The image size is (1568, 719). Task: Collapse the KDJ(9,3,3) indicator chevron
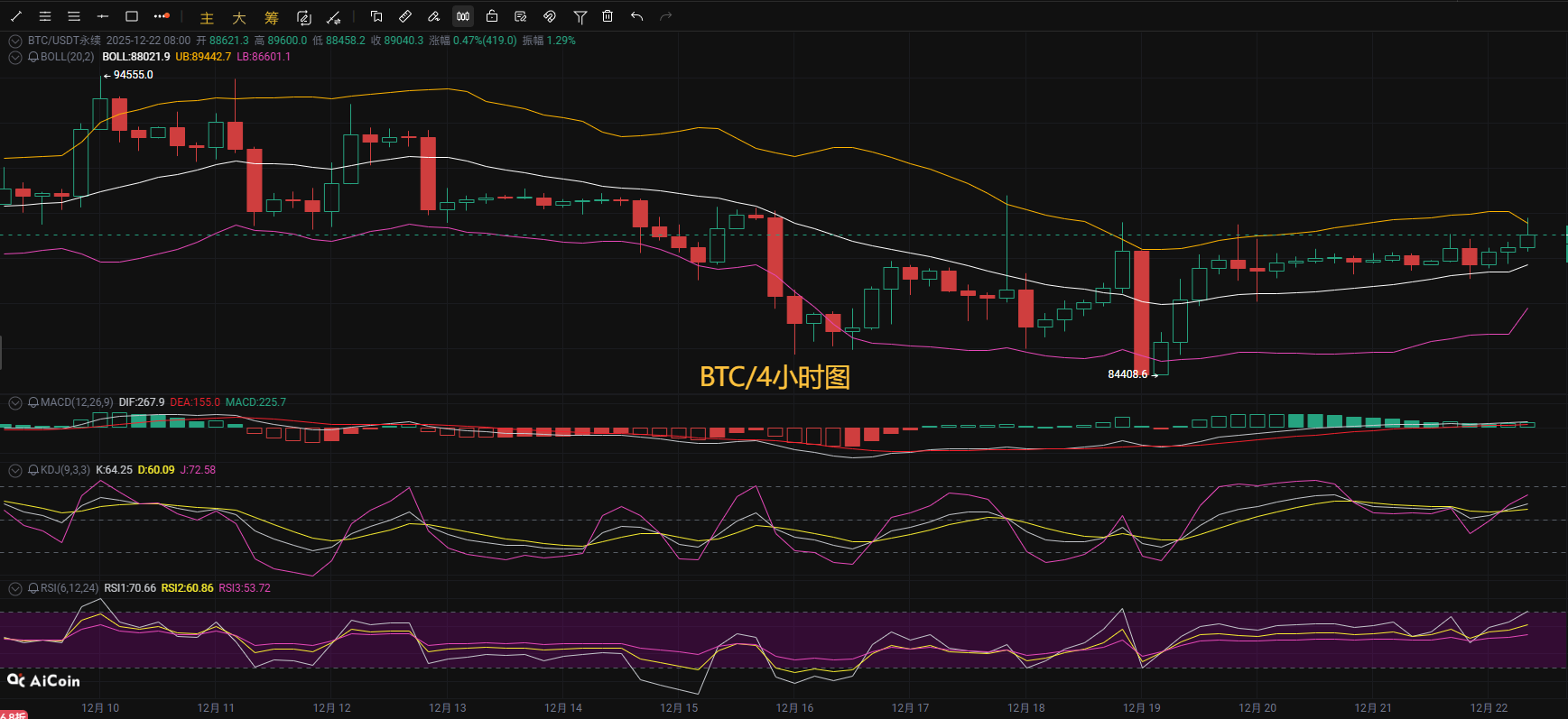[15, 470]
